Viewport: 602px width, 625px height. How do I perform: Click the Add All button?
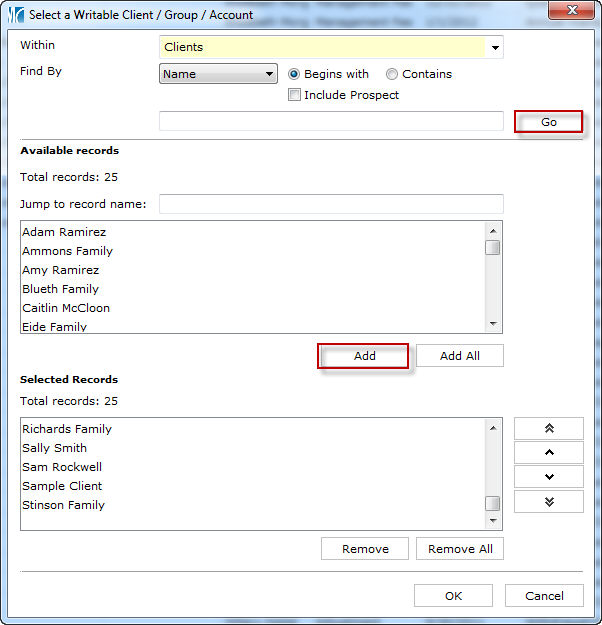pos(459,356)
